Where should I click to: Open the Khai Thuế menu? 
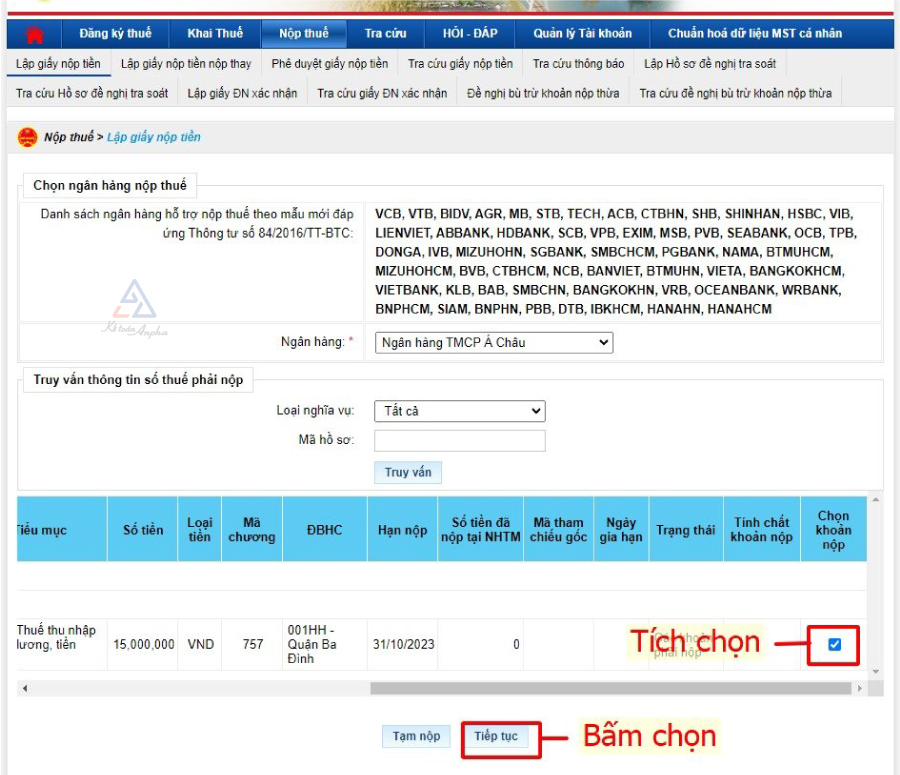click(x=215, y=32)
